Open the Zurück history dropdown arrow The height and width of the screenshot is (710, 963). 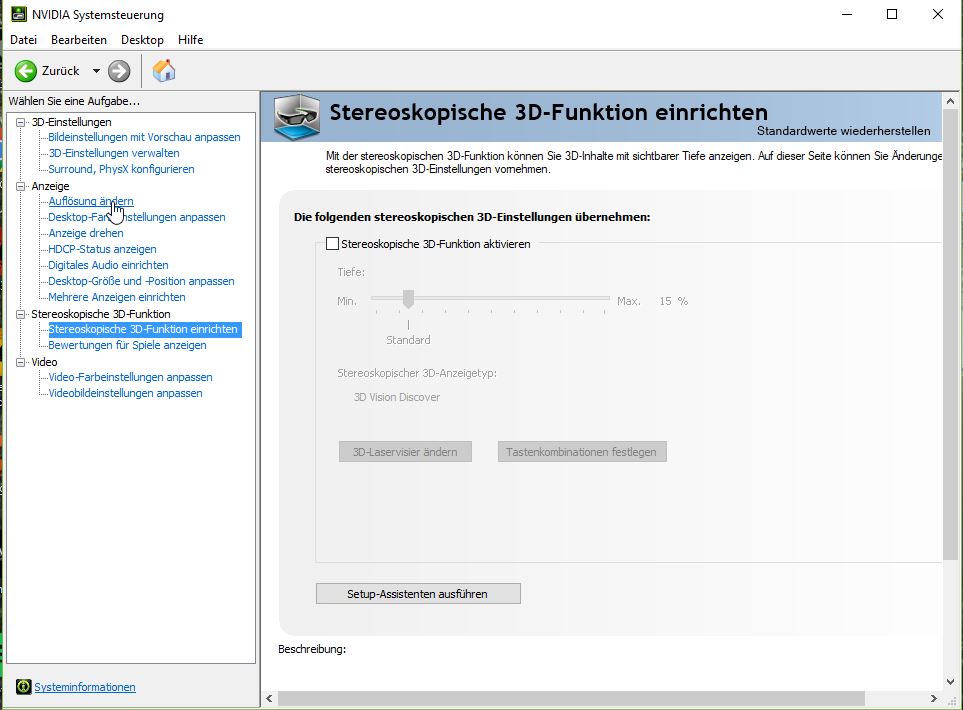tap(96, 71)
